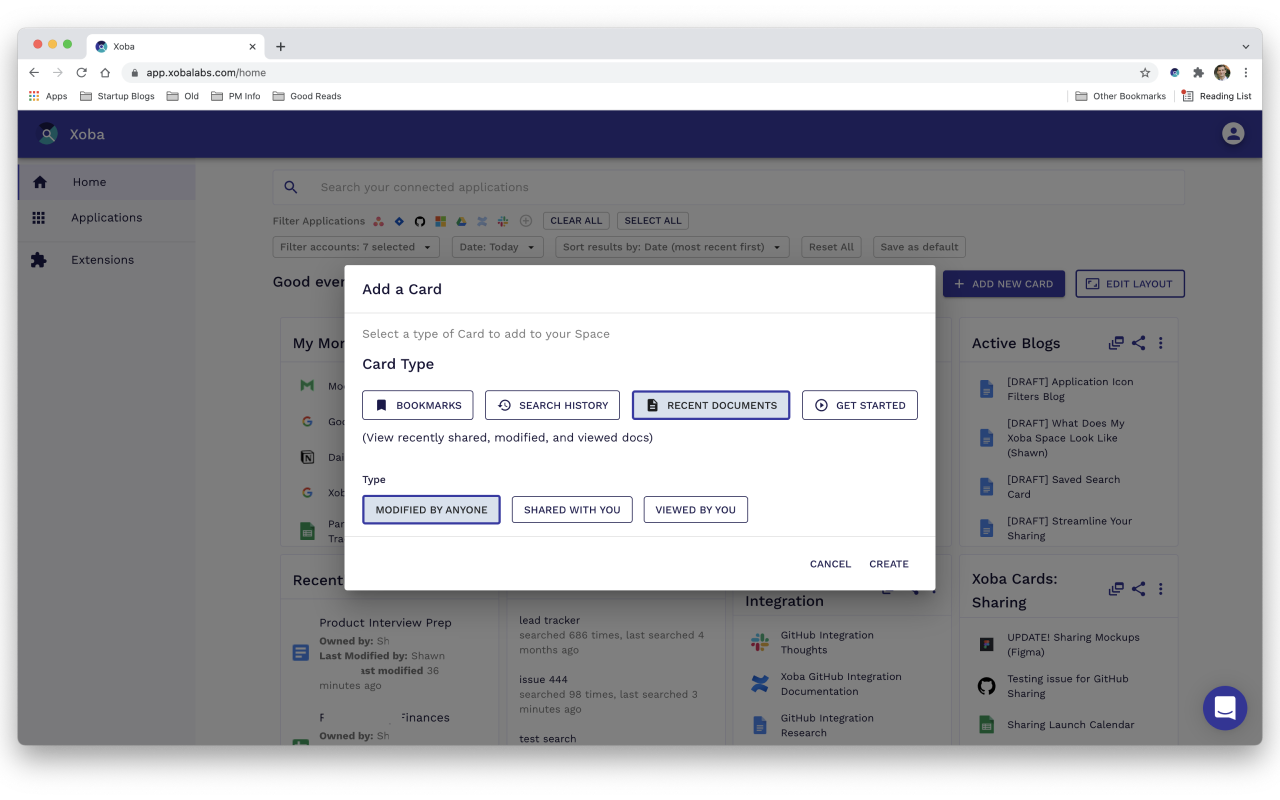Click the Xoba logo in header

(48, 134)
